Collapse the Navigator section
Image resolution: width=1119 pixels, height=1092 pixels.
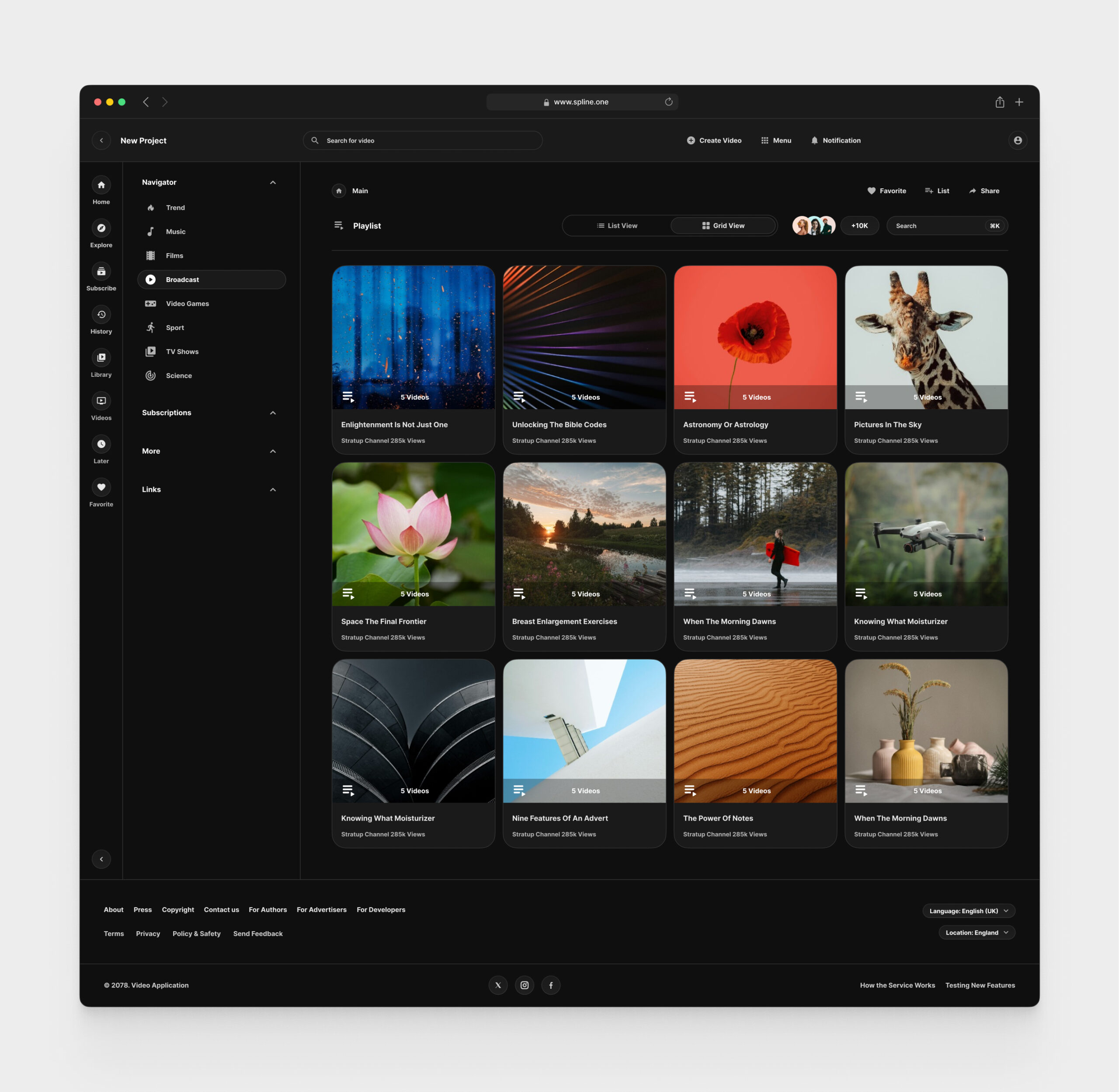tap(273, 182)
